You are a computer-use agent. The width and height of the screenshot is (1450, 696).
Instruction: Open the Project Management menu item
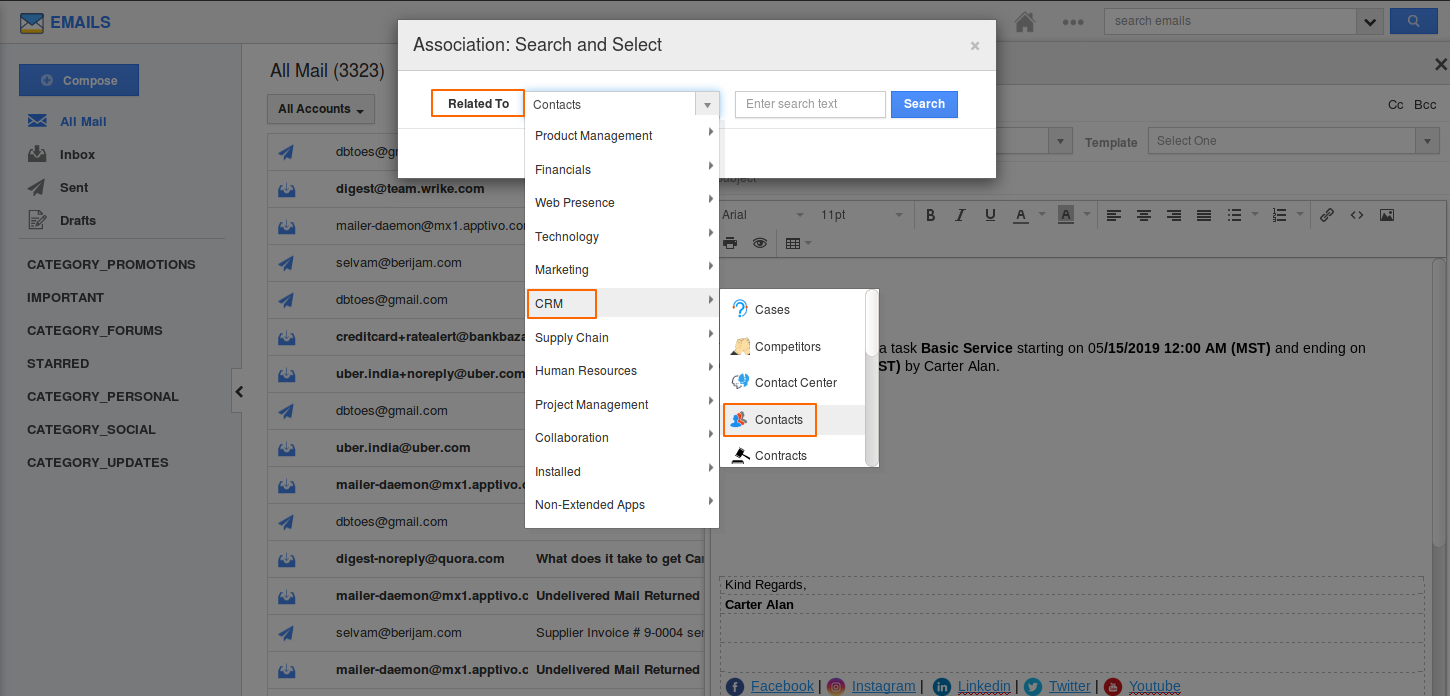pyautogui.click(x=592, y=405)
